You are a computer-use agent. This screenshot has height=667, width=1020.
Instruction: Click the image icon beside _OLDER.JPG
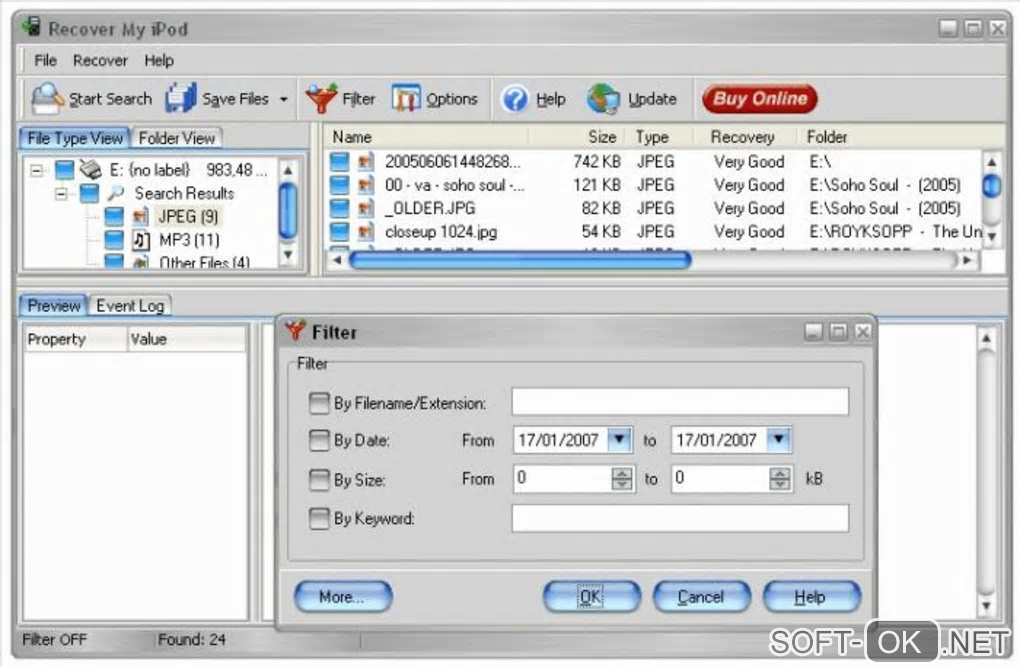coord(366,208)
